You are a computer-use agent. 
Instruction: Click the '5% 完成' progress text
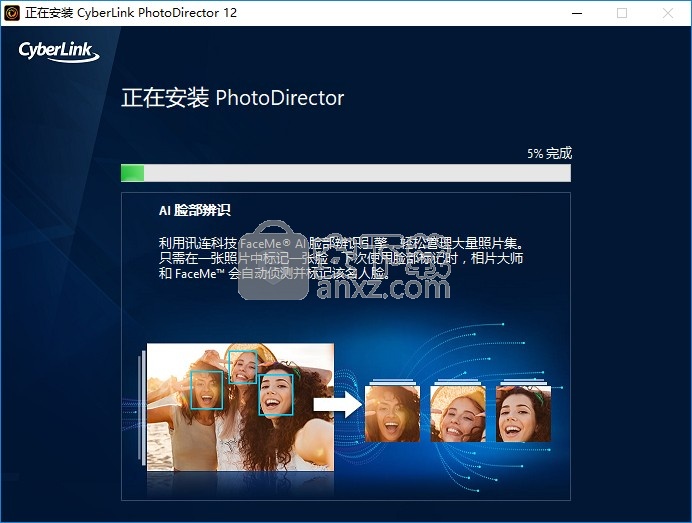(x=549, y=153)
